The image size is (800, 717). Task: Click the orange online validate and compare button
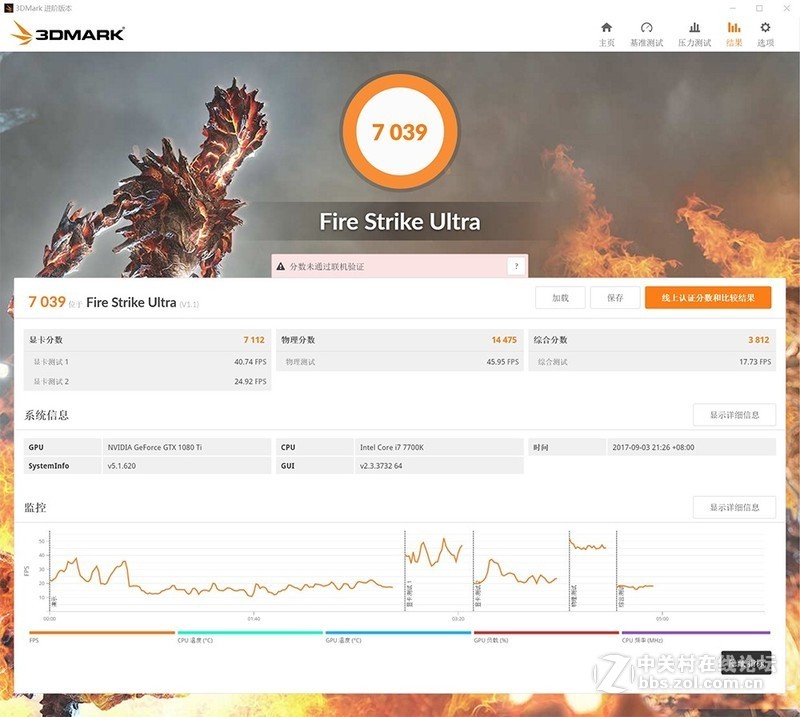[708, 298]
